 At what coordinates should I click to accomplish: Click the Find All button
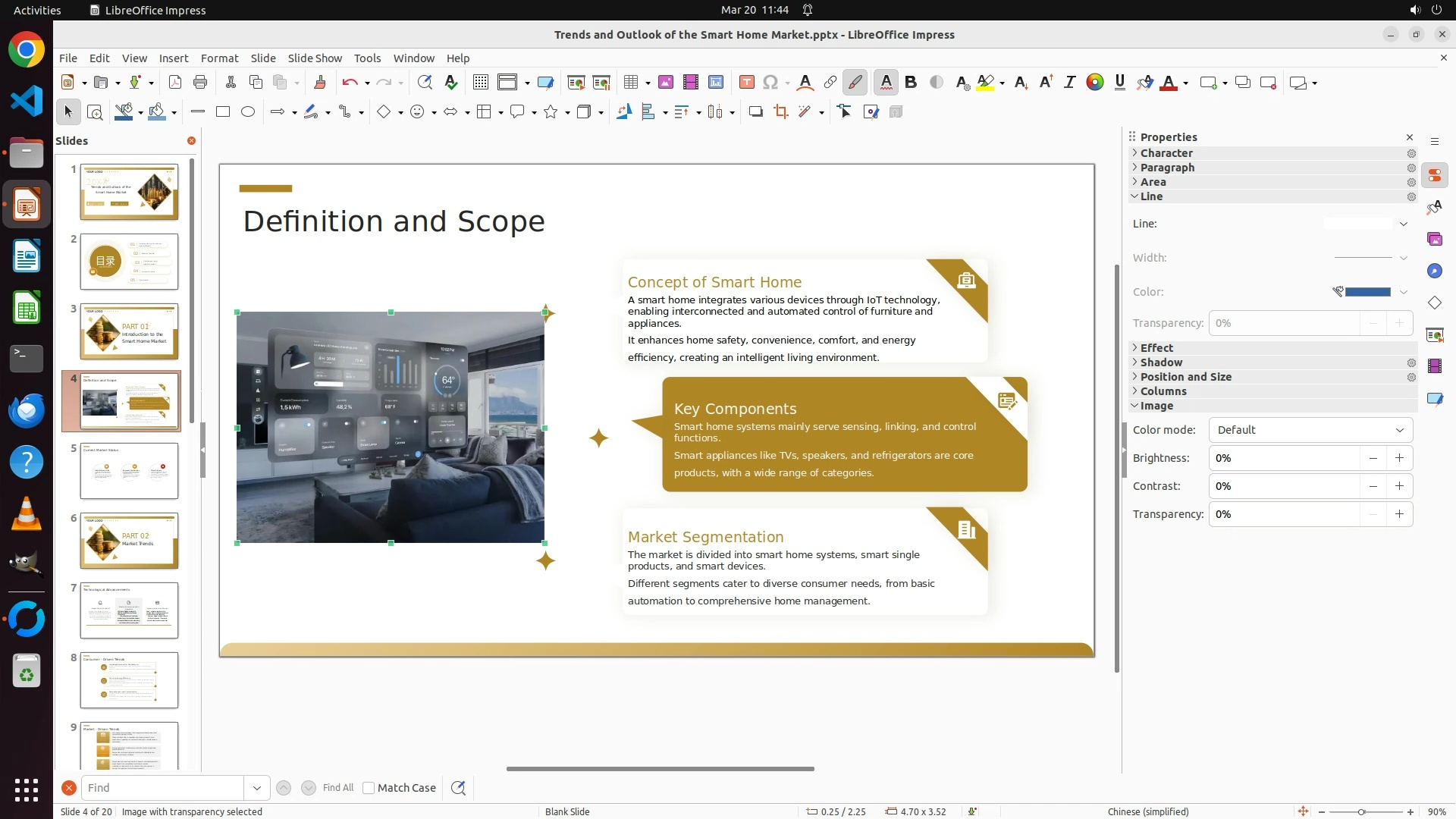[337, 788]
